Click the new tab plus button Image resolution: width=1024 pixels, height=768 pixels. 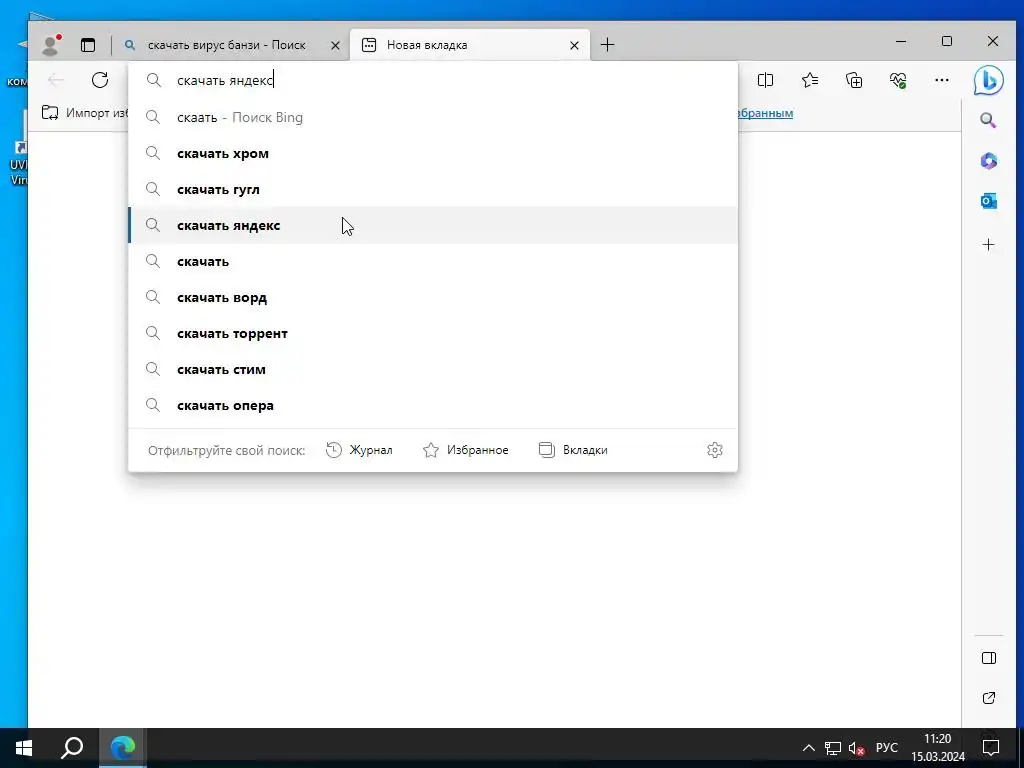pyautogui.click(x=607, y=45)
